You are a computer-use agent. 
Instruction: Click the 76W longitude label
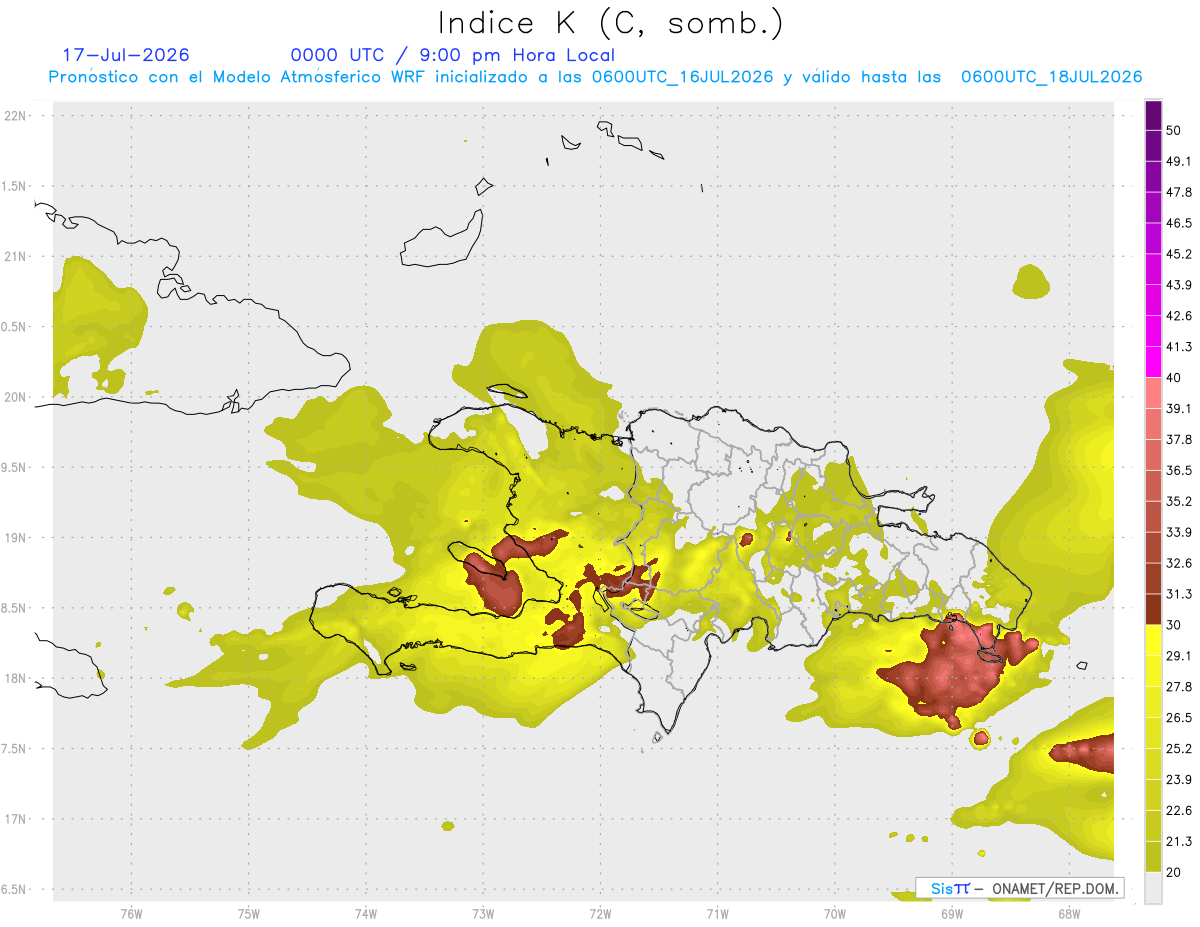point(131,914)
